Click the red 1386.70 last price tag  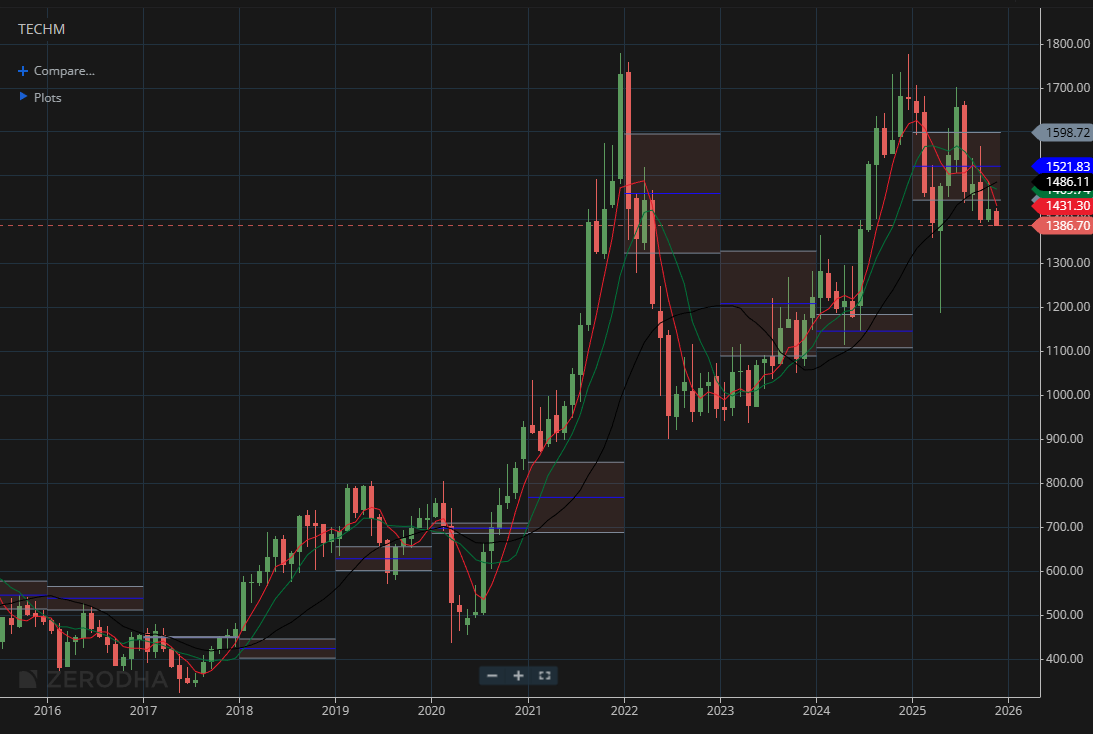pyautogui.click(x=1063, y=226)
